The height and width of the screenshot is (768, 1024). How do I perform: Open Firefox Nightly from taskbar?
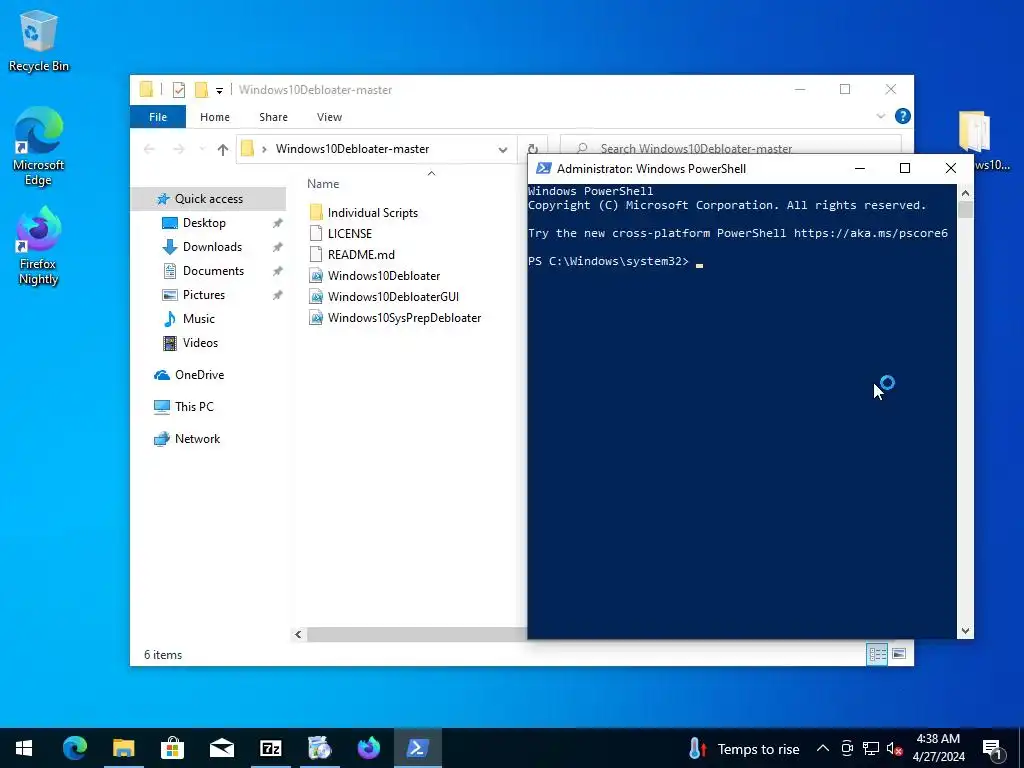368,748
